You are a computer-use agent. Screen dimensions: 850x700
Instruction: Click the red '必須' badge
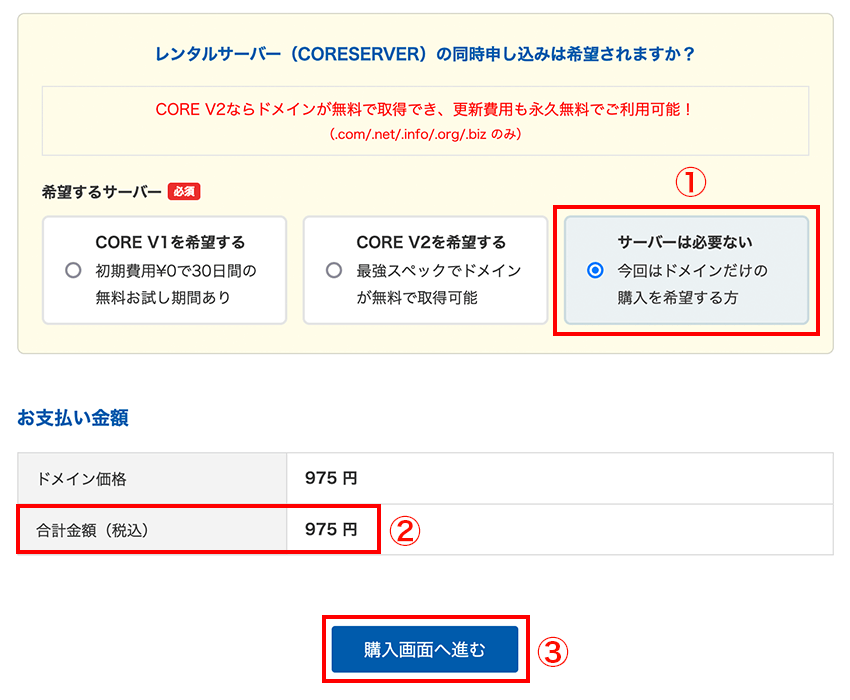click(x=183, y=191)
